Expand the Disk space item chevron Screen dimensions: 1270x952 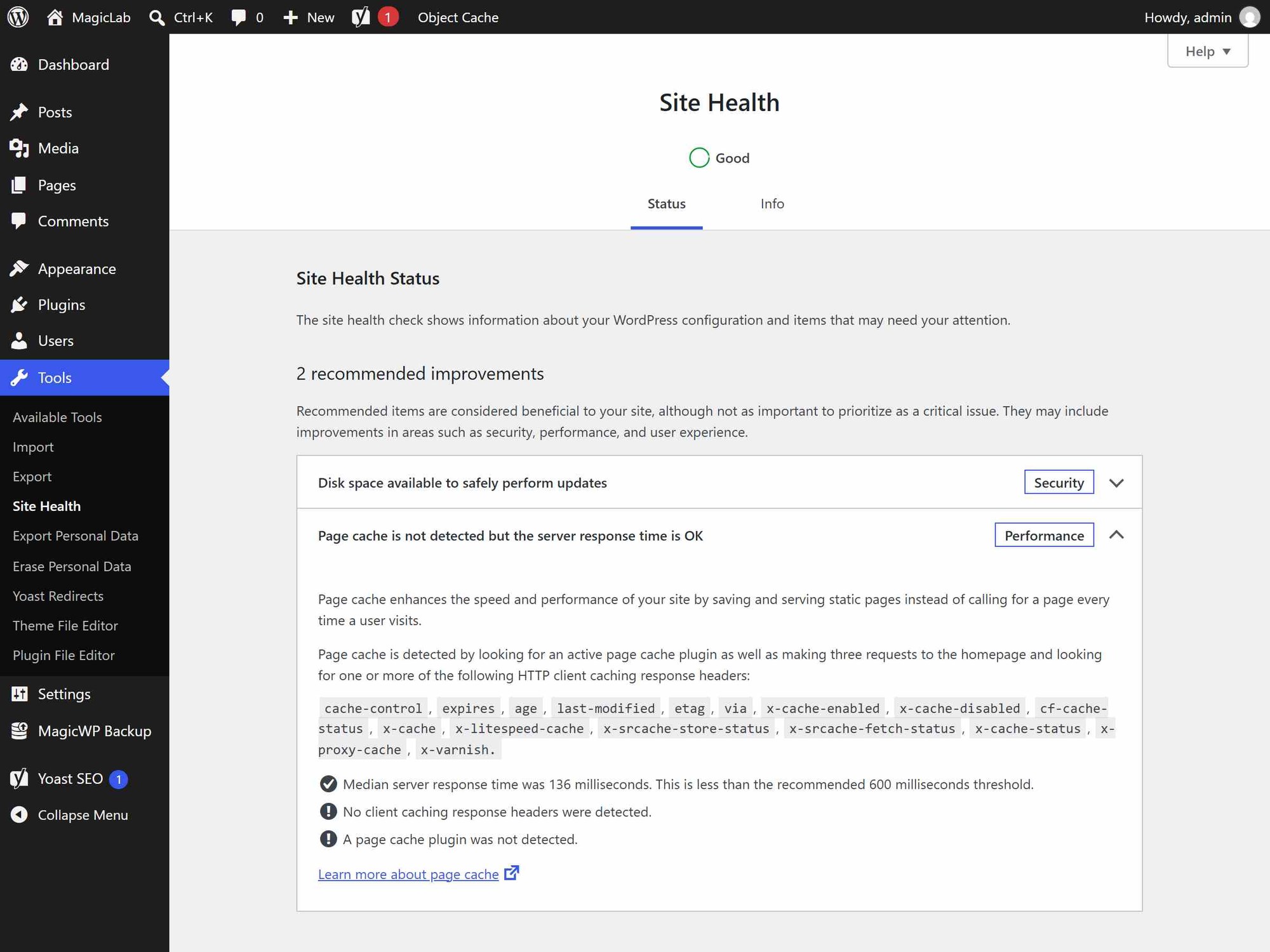coord(1116,483)
